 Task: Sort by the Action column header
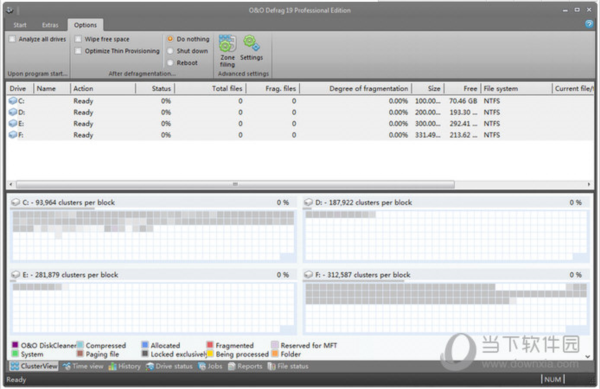103,88
